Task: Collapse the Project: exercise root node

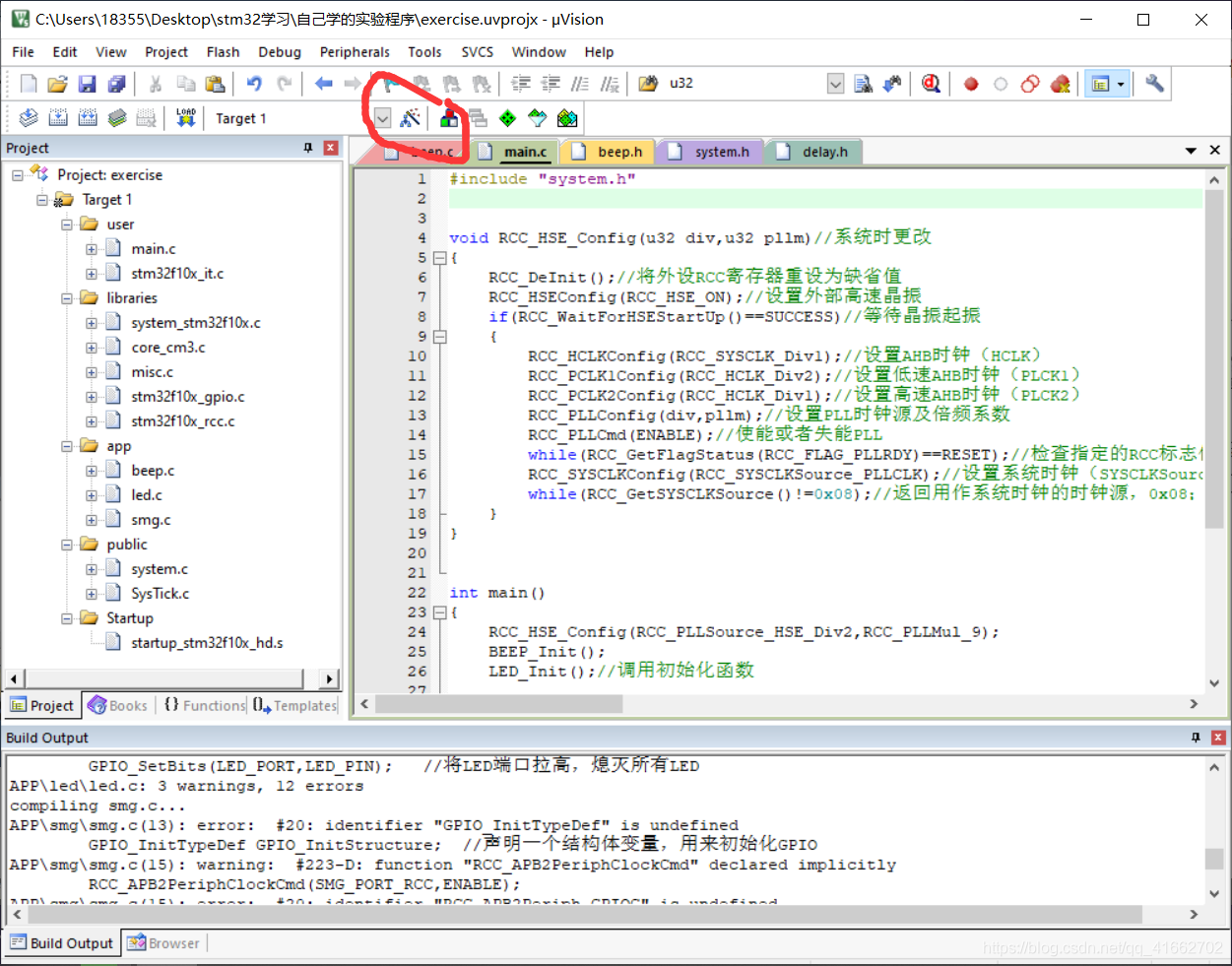Action: coord(18,175)
